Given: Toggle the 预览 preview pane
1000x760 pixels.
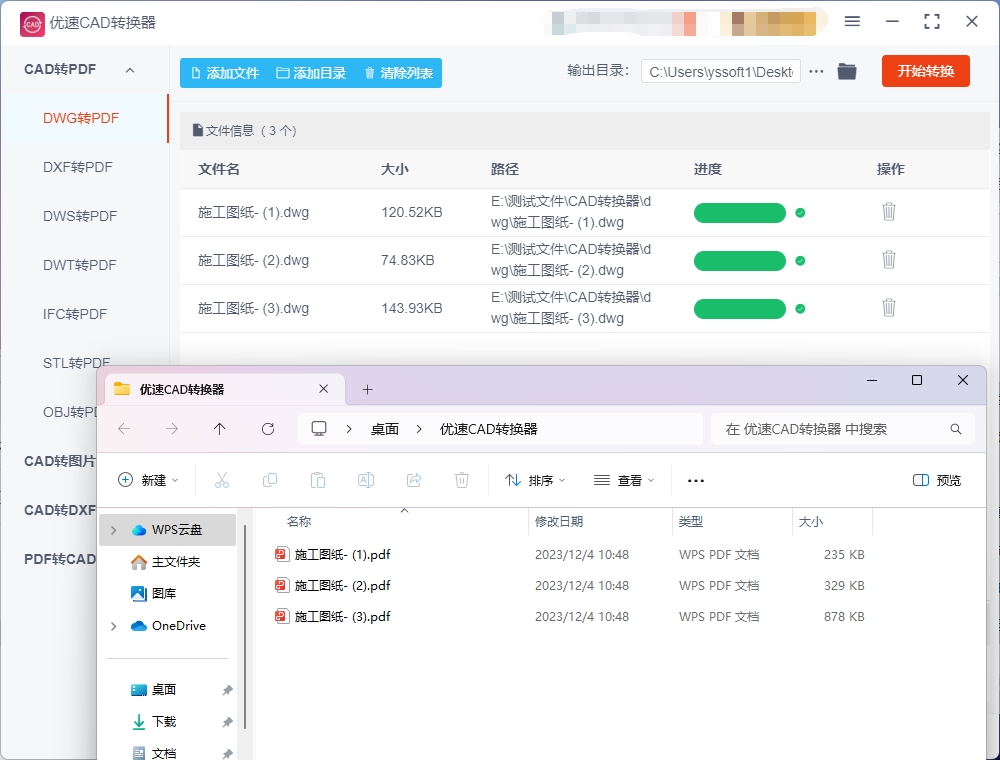Looking at the screenshot, I should (x=937, y=480).
